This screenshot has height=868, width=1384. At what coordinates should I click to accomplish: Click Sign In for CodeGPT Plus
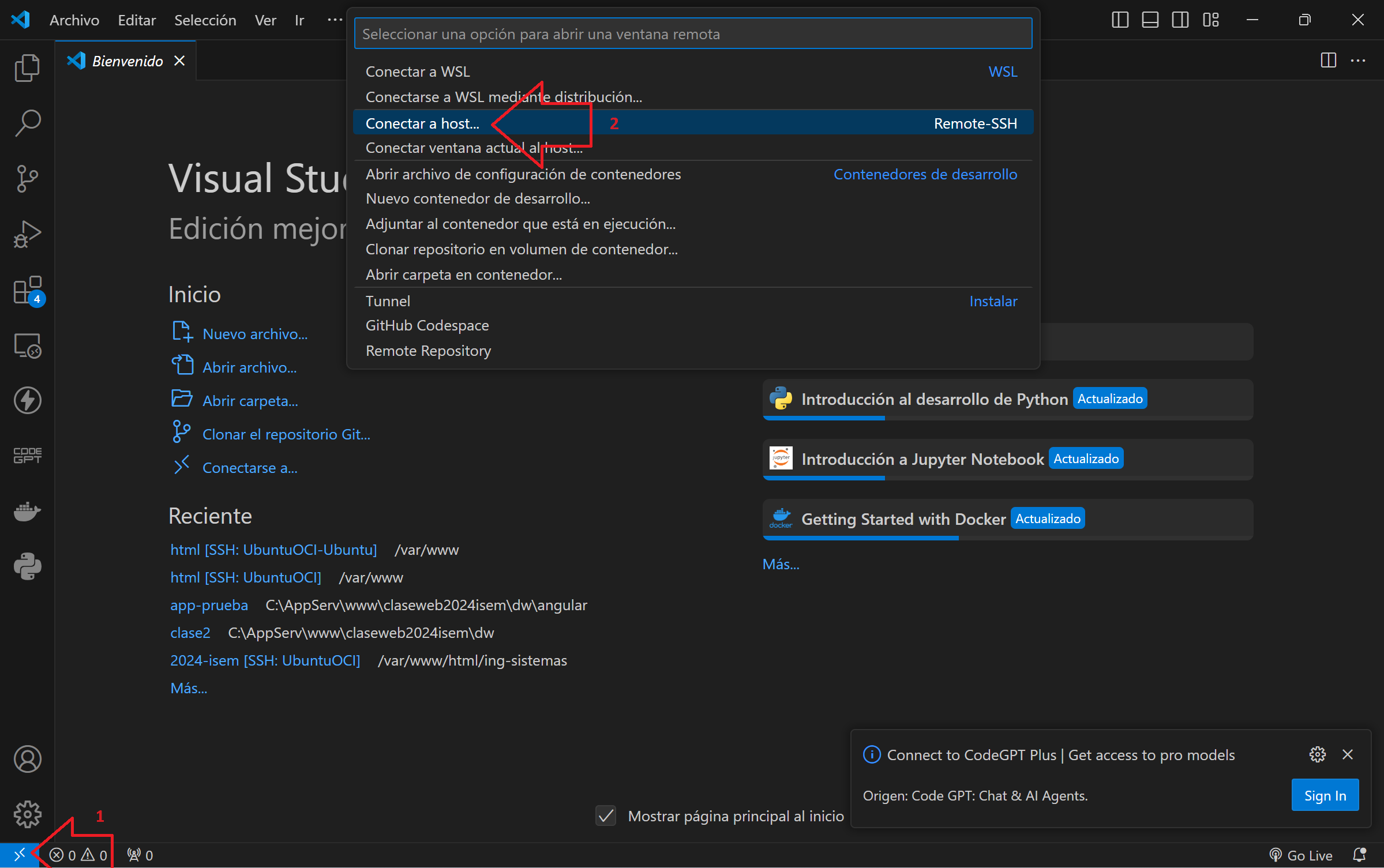pyautogui.click(x=1325, y=795)
